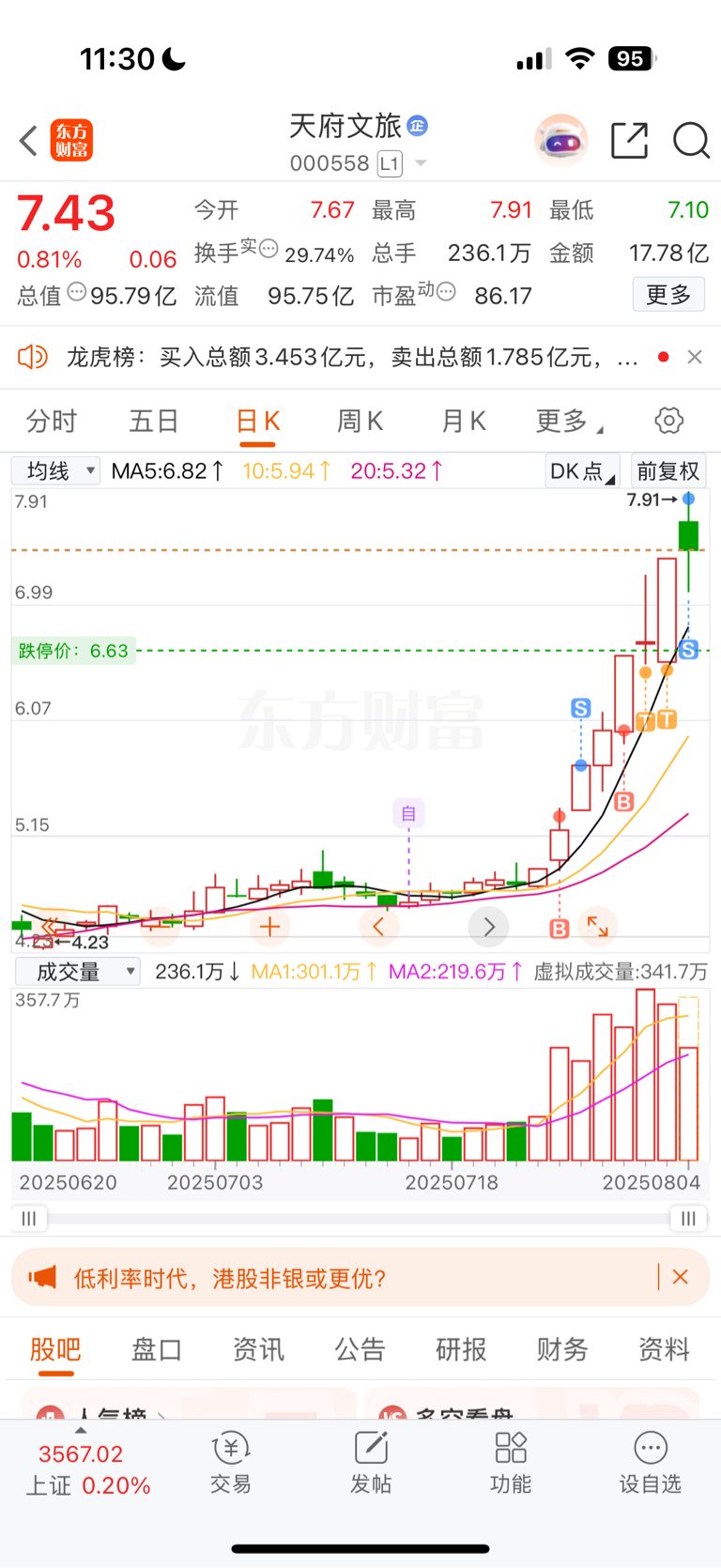Tap the 前复权 adjustment button

(668, 470)
